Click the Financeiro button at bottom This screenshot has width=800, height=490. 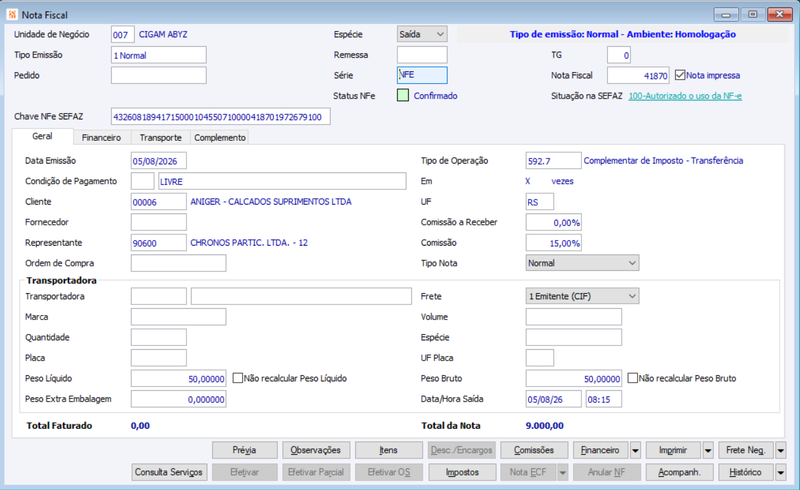point(601,450)
